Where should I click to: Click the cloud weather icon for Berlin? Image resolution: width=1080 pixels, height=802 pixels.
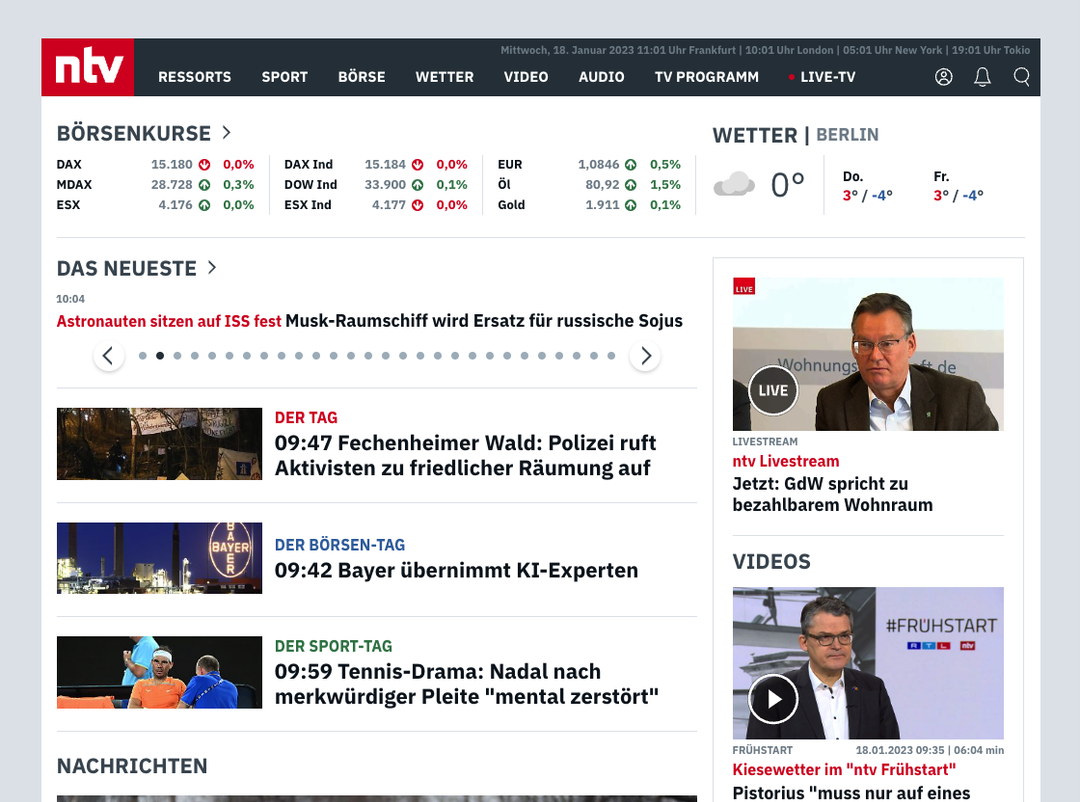(734, 184)
